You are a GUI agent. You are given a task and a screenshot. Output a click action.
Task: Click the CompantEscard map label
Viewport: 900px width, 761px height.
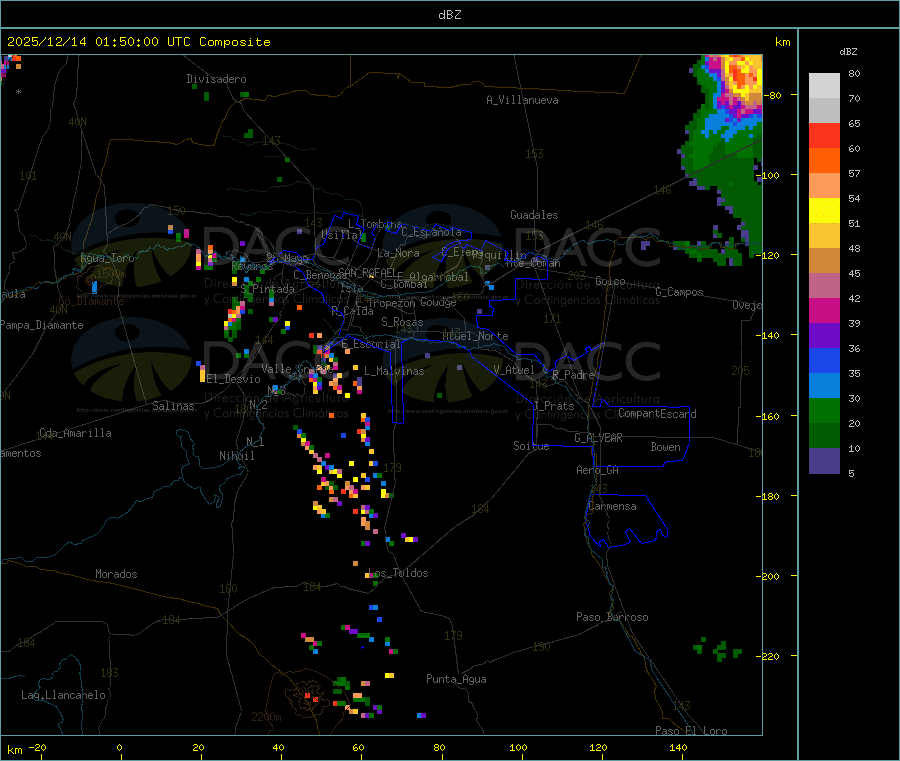click(658, 413)
